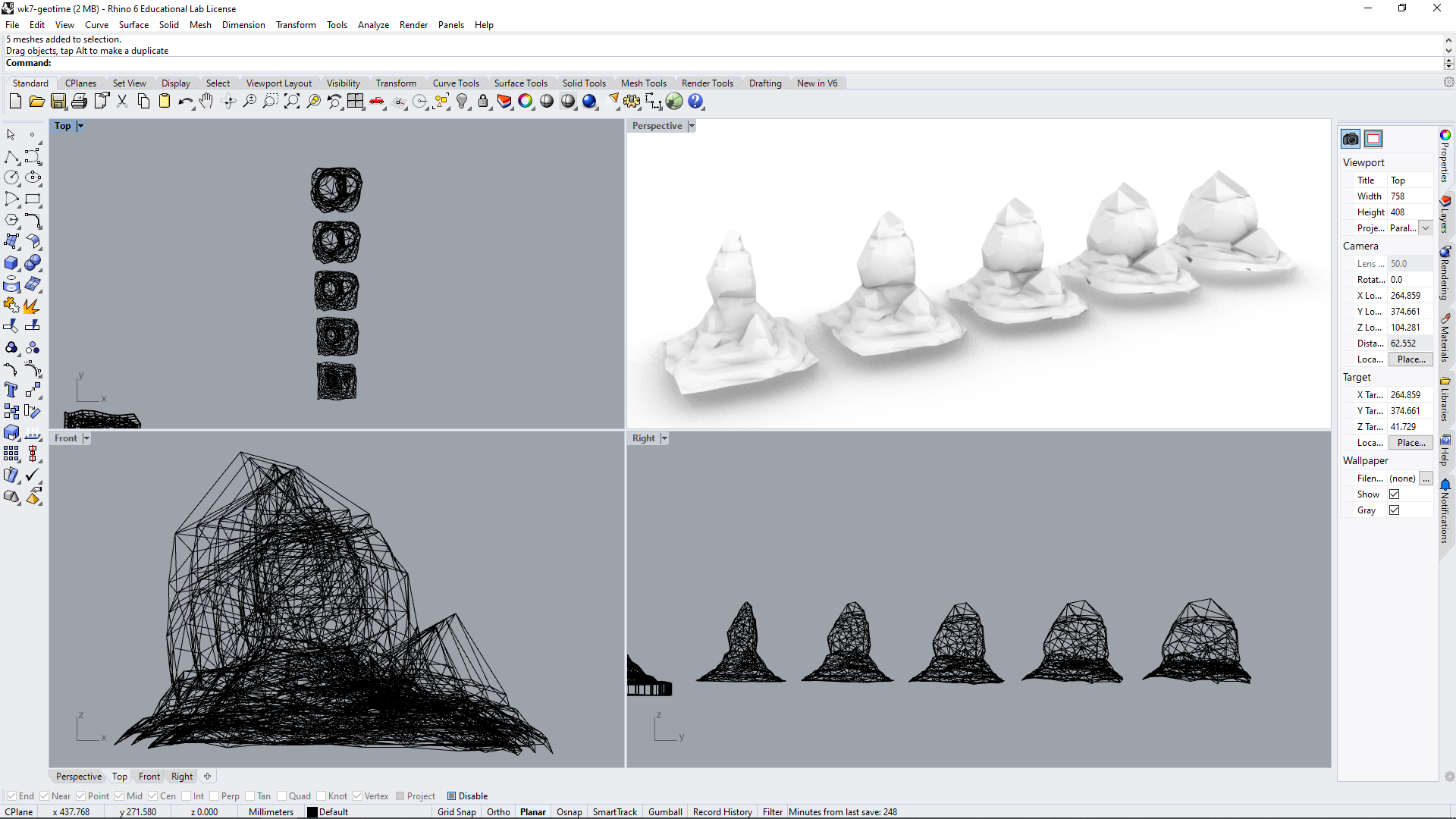Enable Grid Snap in the status bar

point(457,811)
